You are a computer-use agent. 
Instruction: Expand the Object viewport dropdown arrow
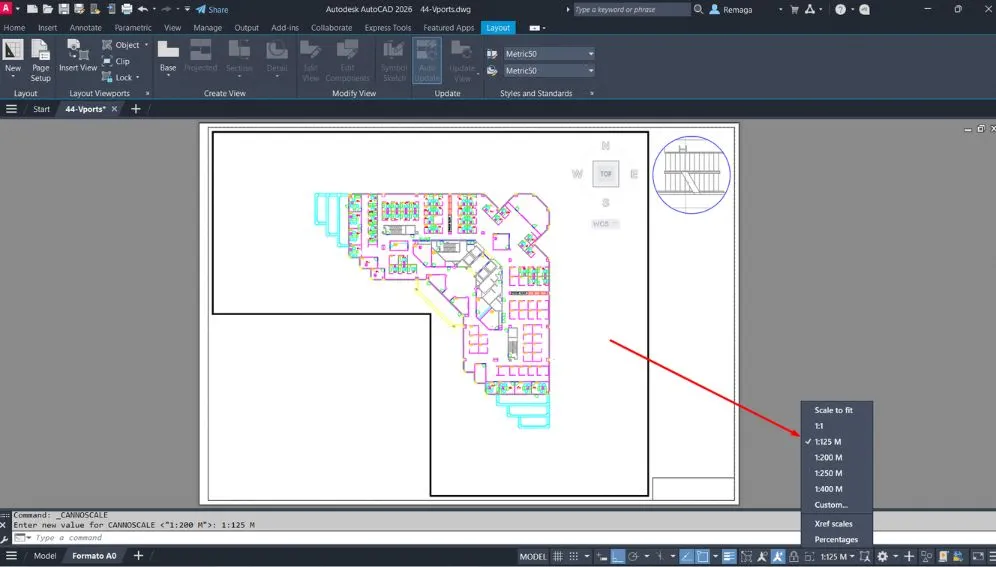point(146,45)
